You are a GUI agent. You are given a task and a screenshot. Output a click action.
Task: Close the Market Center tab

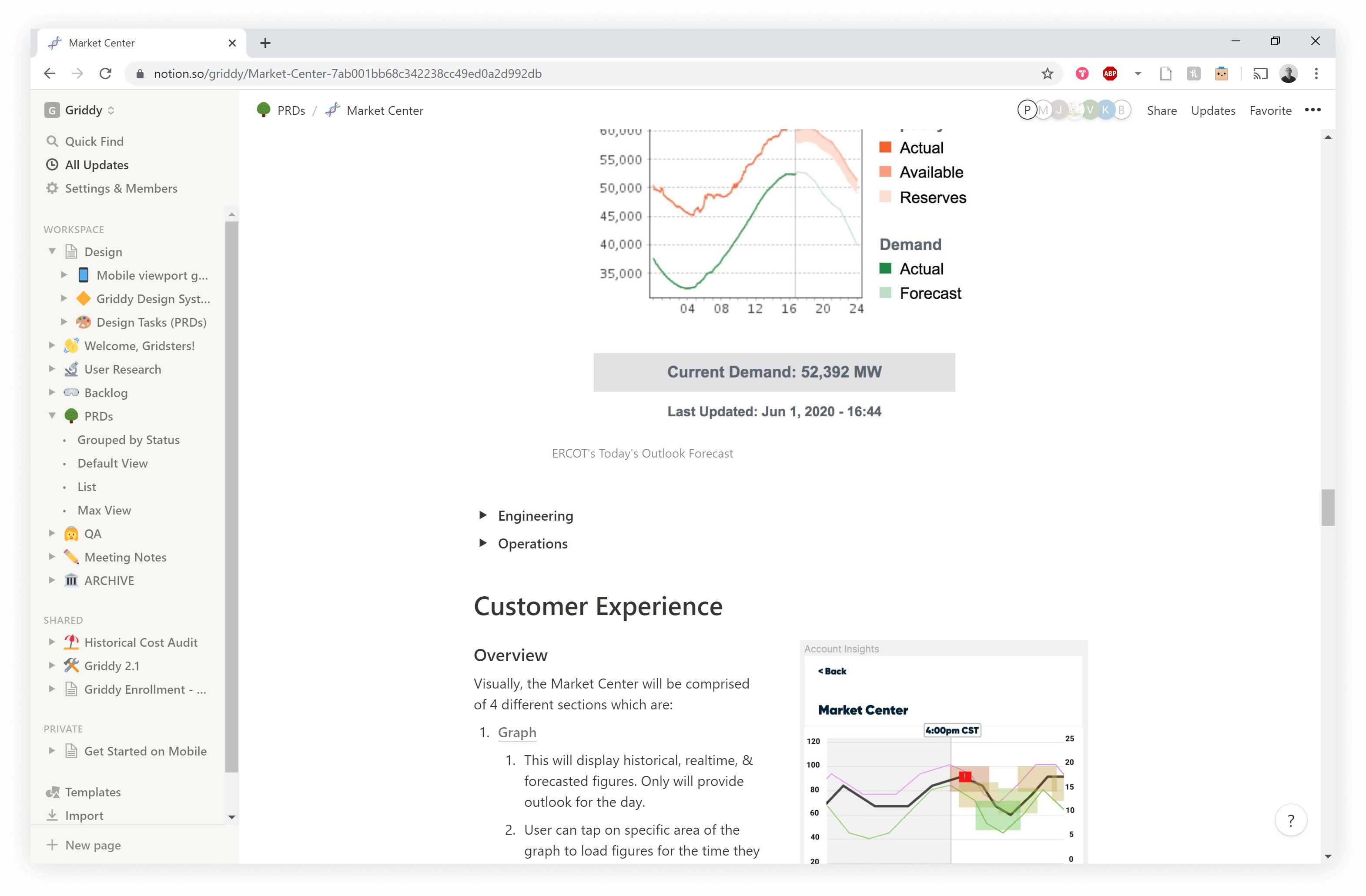[x=232, y=43]
